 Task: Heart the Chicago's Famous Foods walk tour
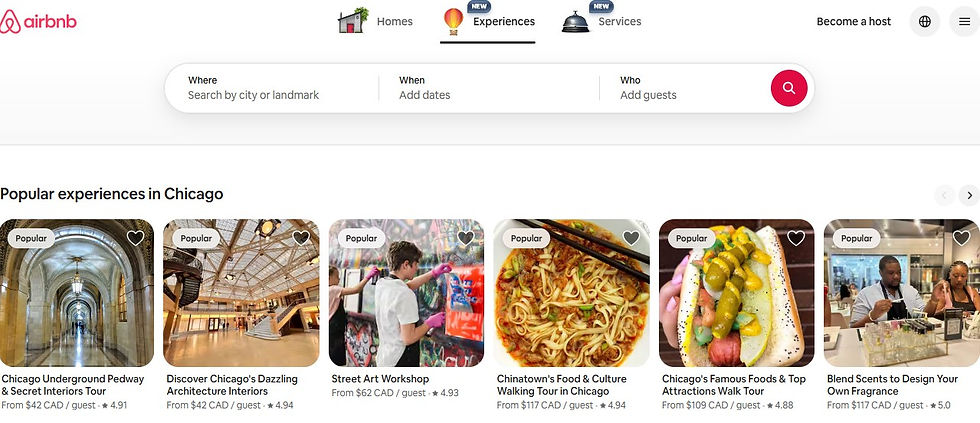coord(796,238)
